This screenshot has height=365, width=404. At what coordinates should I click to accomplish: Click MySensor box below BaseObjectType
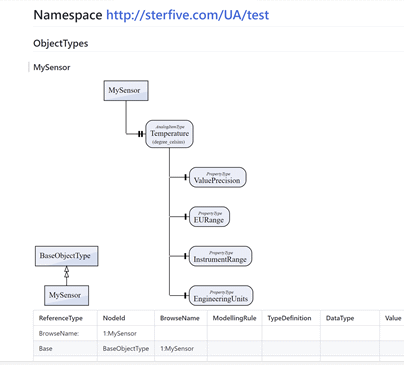[x=67, y=295]
